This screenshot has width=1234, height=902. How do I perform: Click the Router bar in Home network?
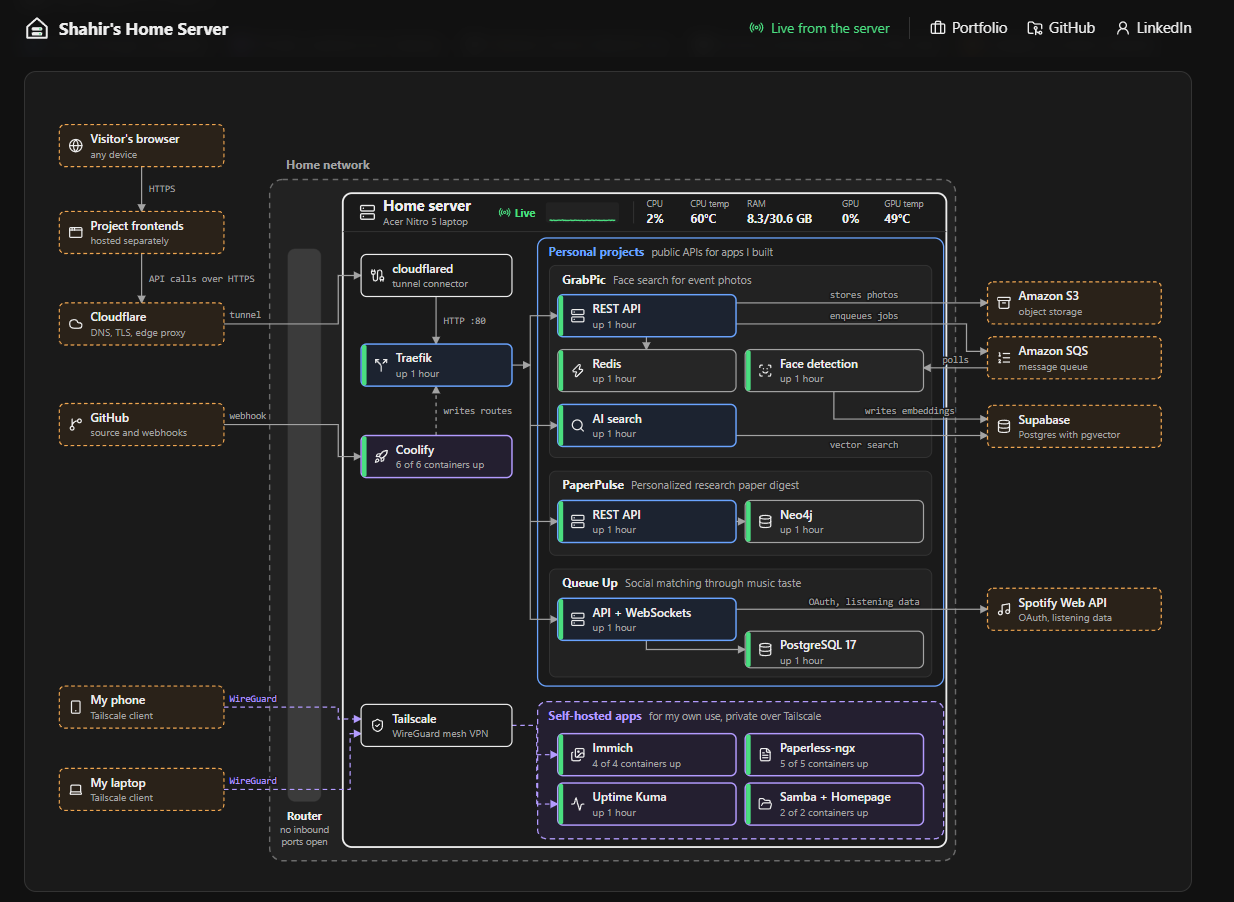point(304,525)
